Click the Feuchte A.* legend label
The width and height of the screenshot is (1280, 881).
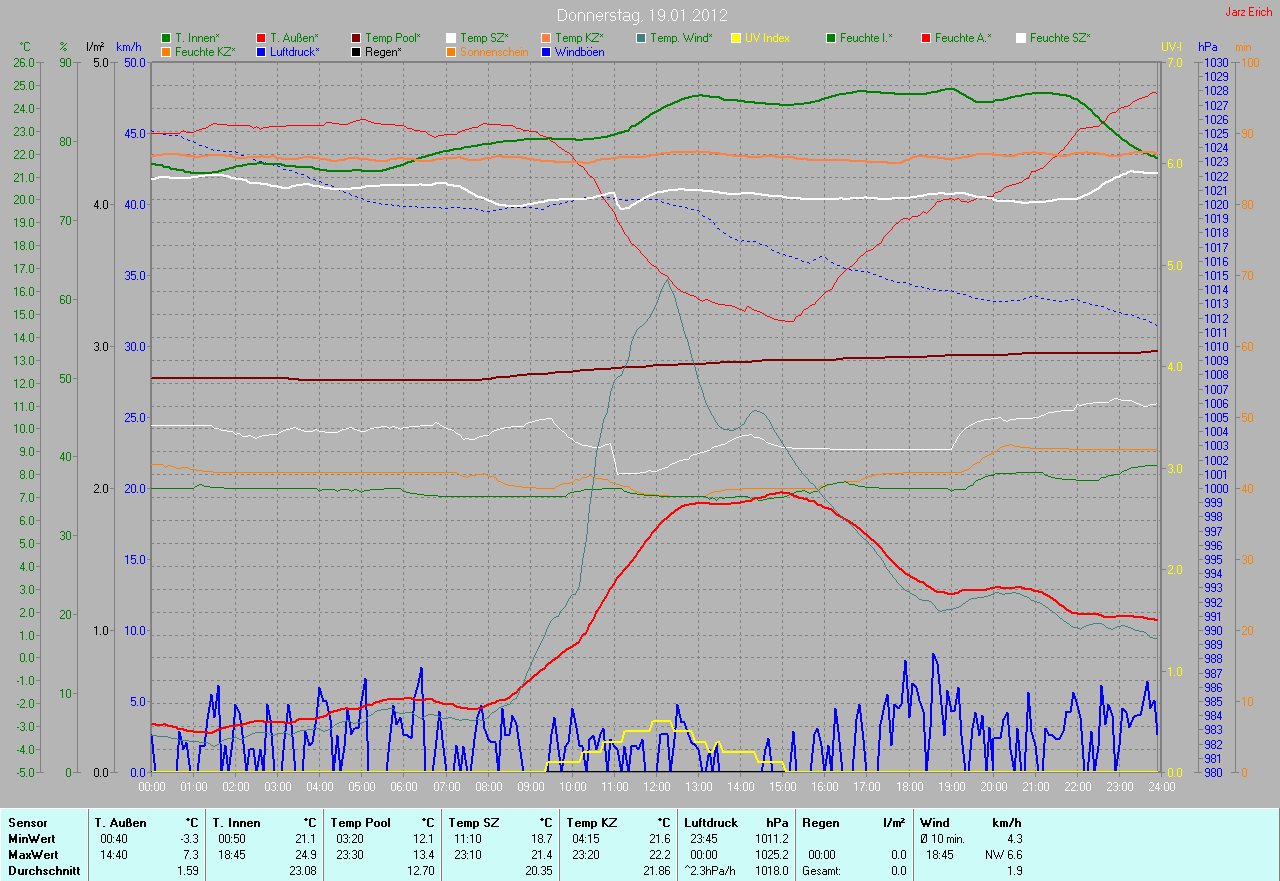coord(963,38)
